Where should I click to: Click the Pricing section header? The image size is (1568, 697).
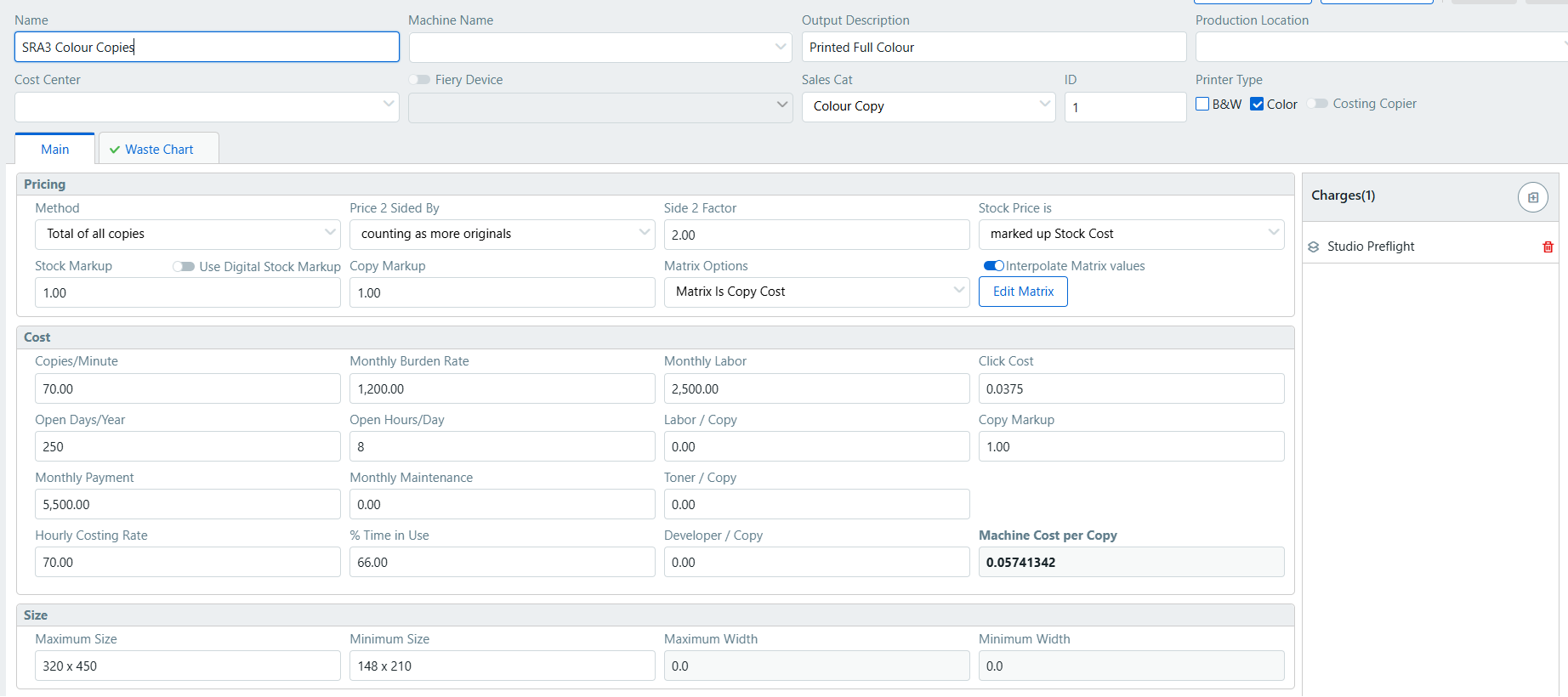pyautogui.click(x=655, y=184)
